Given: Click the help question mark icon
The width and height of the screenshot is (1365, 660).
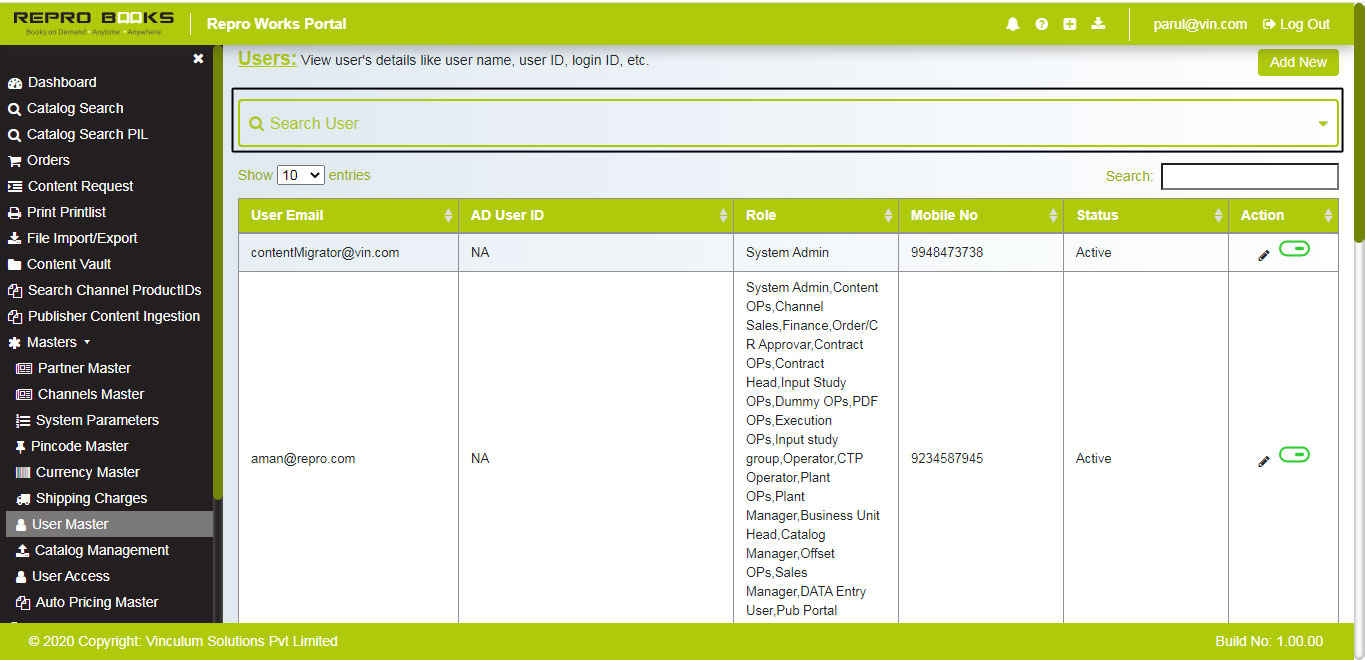Looking at the screenshot, I should point(1041,23).
